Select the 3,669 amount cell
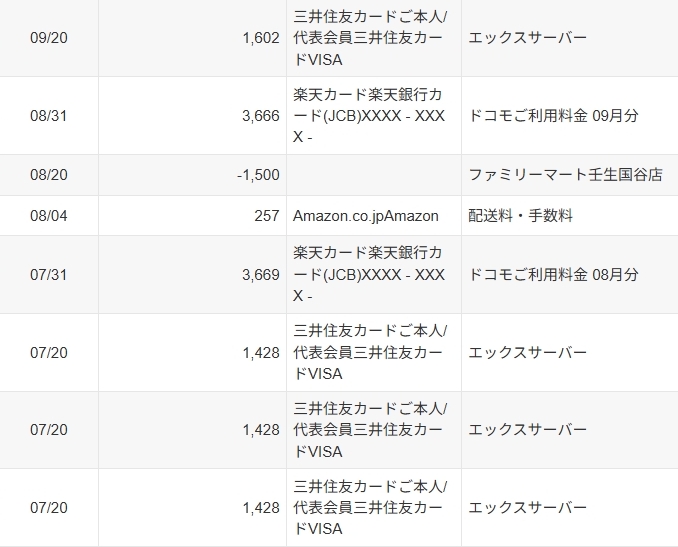Viewport: 678px width, 547px height. (260, 274)
